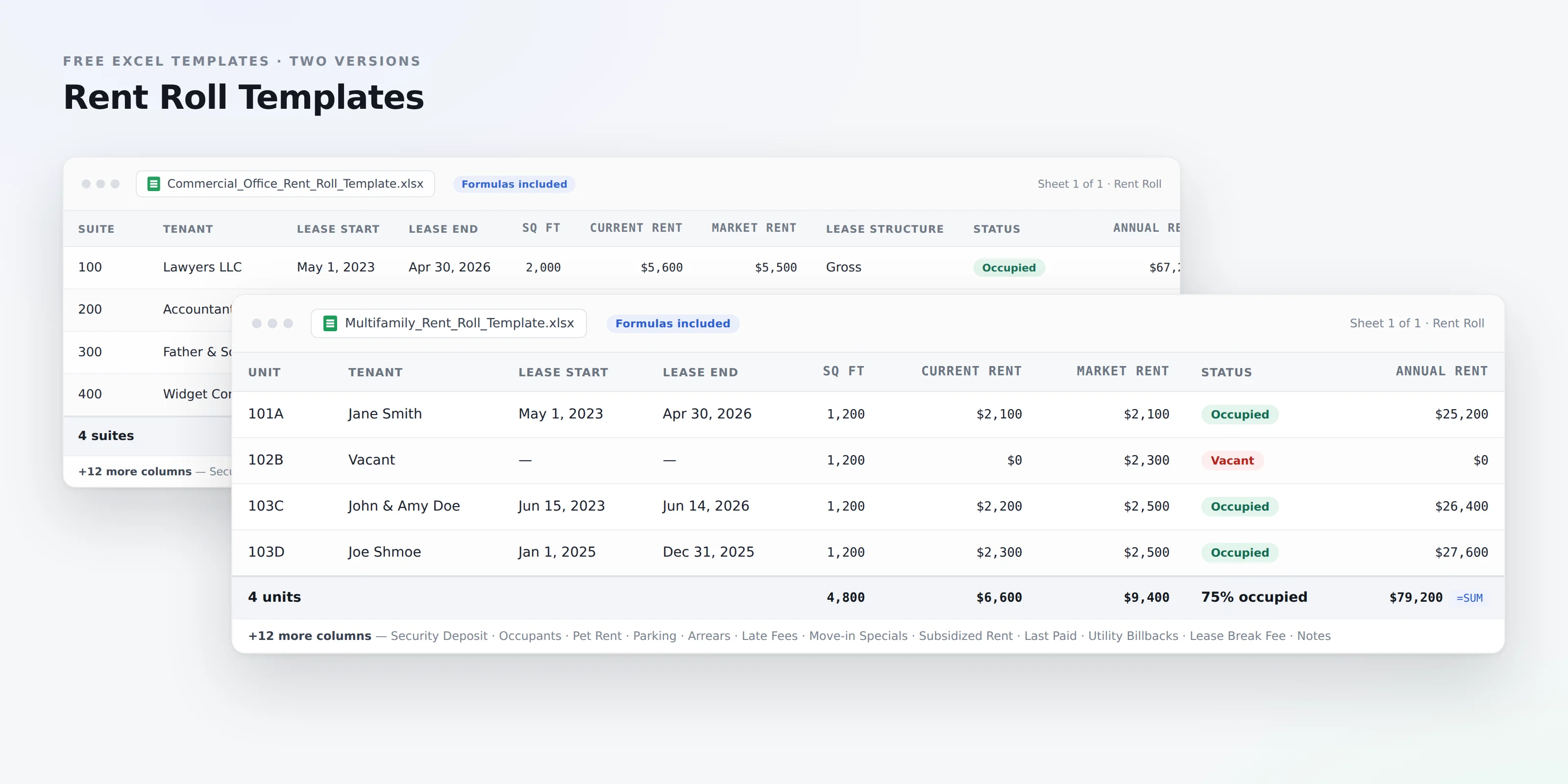
Task: Click Occupied status badge for Joe Shmoe
Action: tap(1239, 553)
